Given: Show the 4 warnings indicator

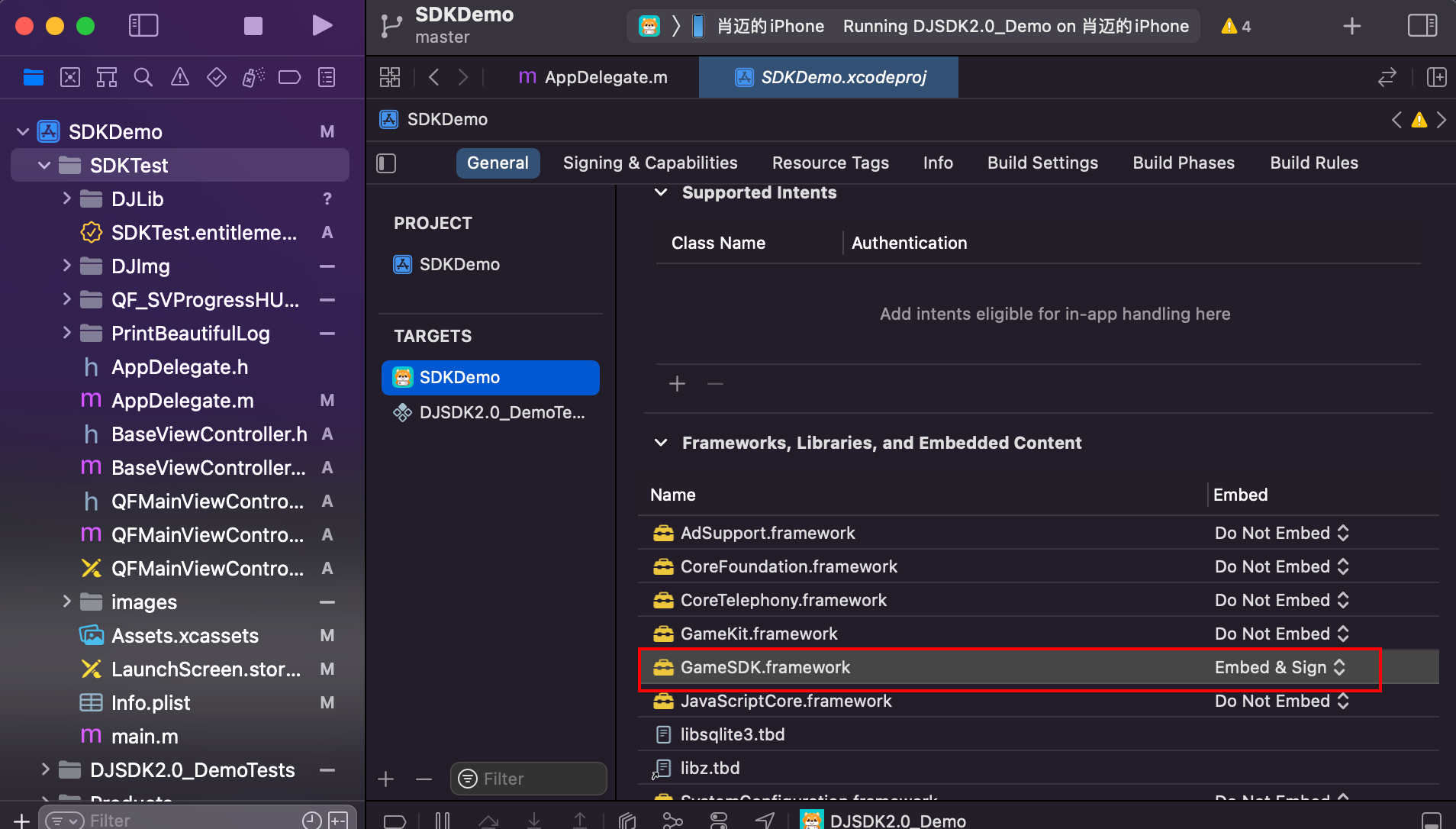Looking at the screenshot, I should (x=1236, y=26).
